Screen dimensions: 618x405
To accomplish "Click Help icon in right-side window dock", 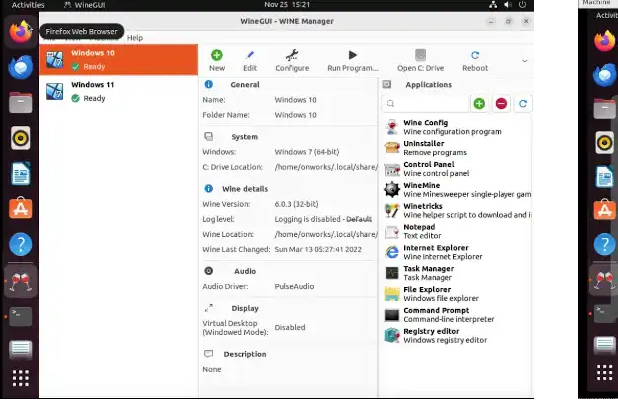I will pos(605,245).
